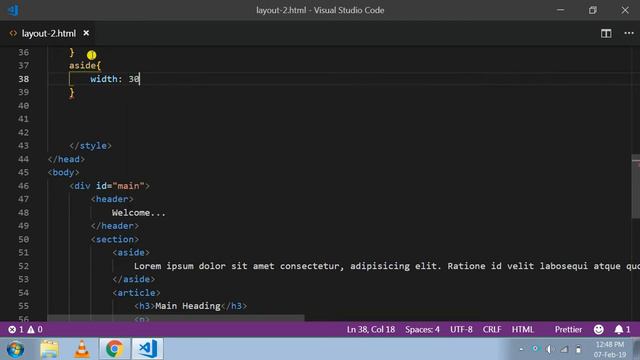The width and height of the screenshot is (640, 360).
Task: Click the VS Code logo in title bar
Action: (13, 10)
